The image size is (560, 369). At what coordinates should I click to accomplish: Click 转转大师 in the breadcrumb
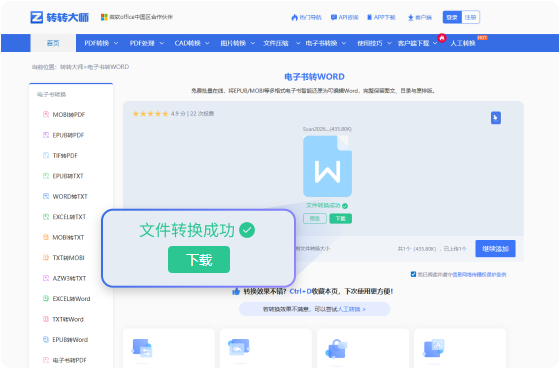coord(71,67)
